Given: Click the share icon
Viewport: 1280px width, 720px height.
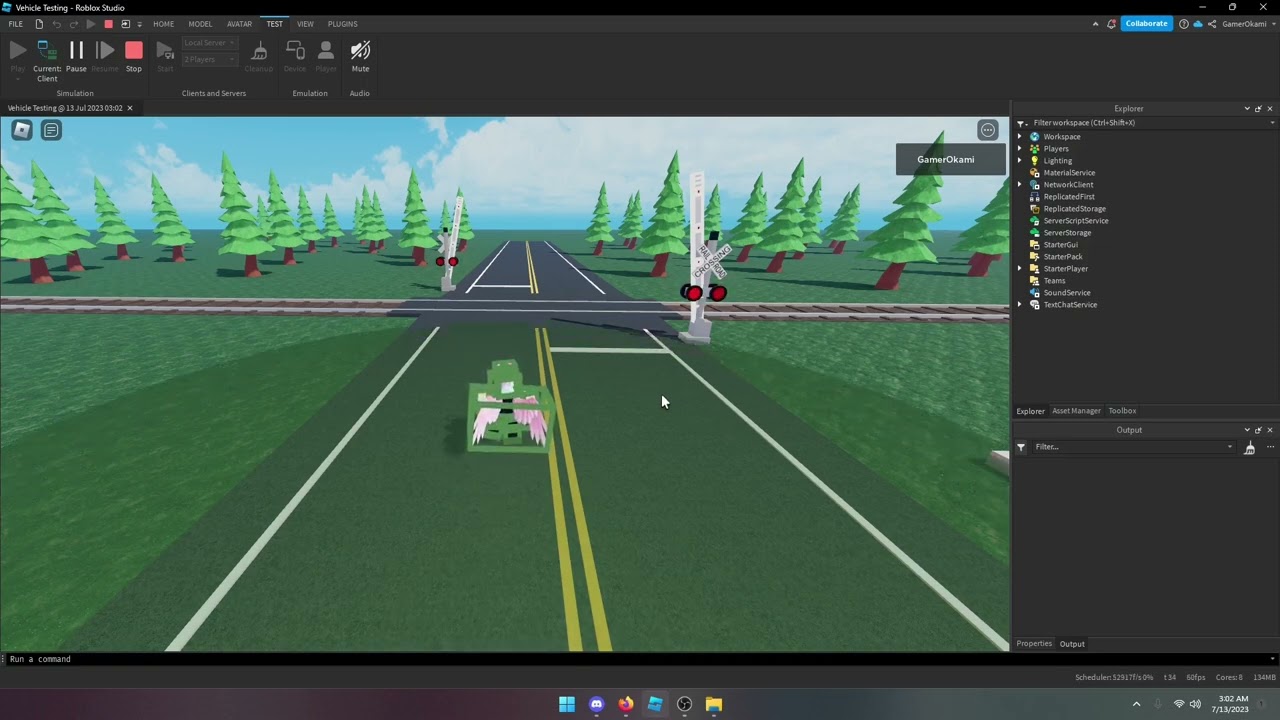Looking at the screenshot, I should 1212,24.
